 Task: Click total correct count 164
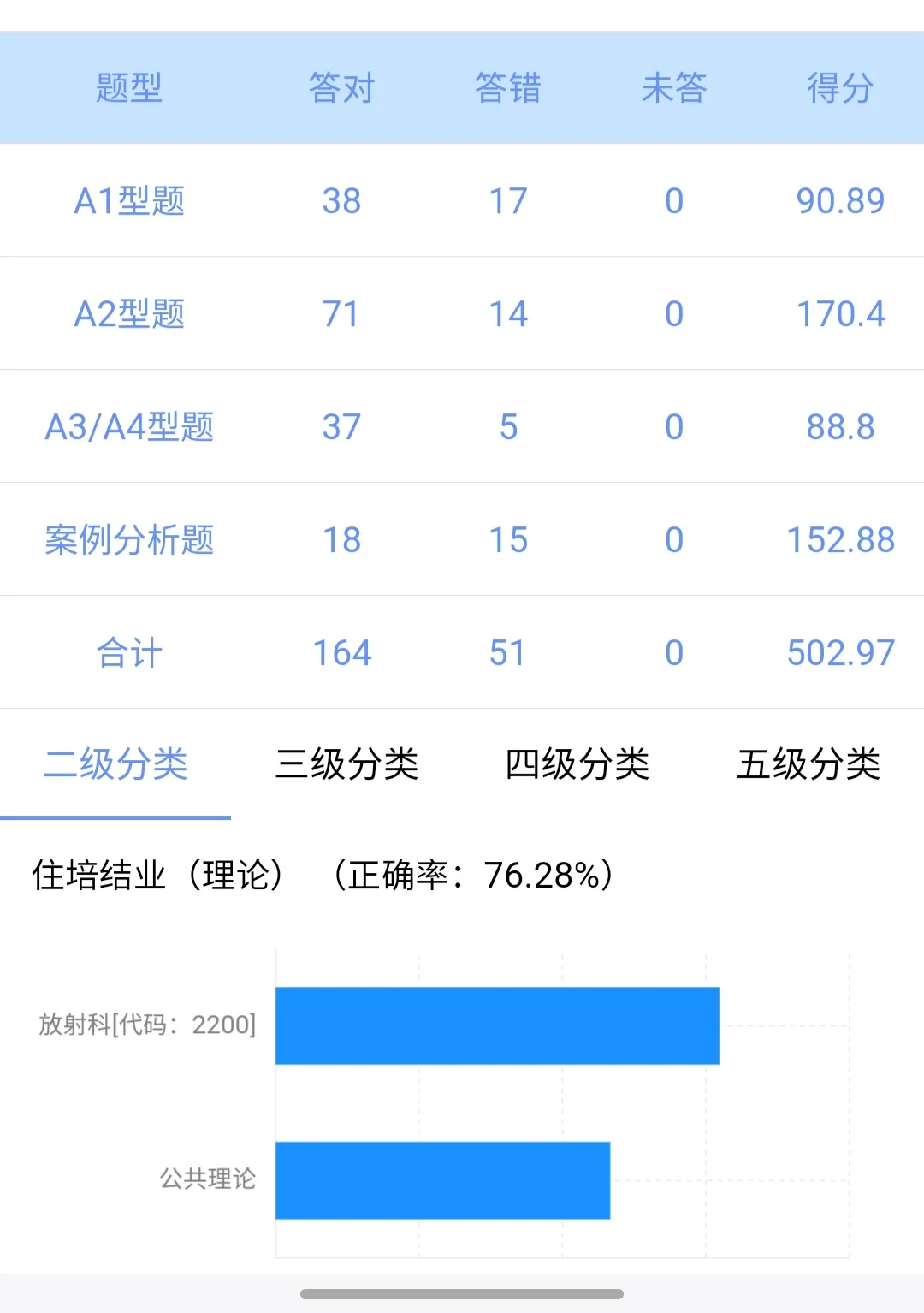coord(341,652)
